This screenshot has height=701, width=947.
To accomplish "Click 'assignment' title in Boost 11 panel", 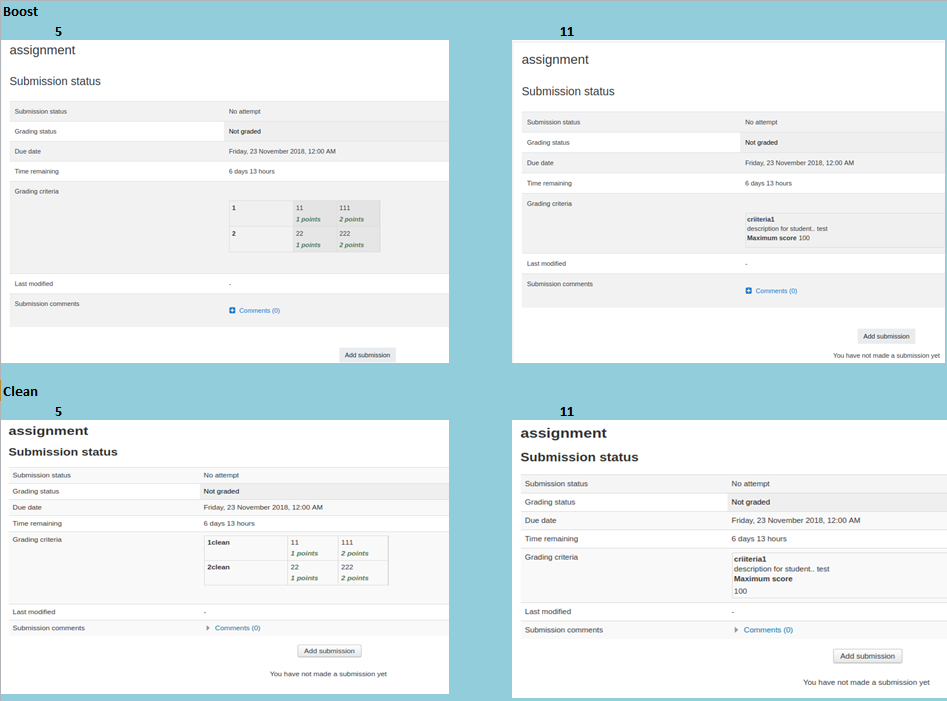I will coord(555,60).
